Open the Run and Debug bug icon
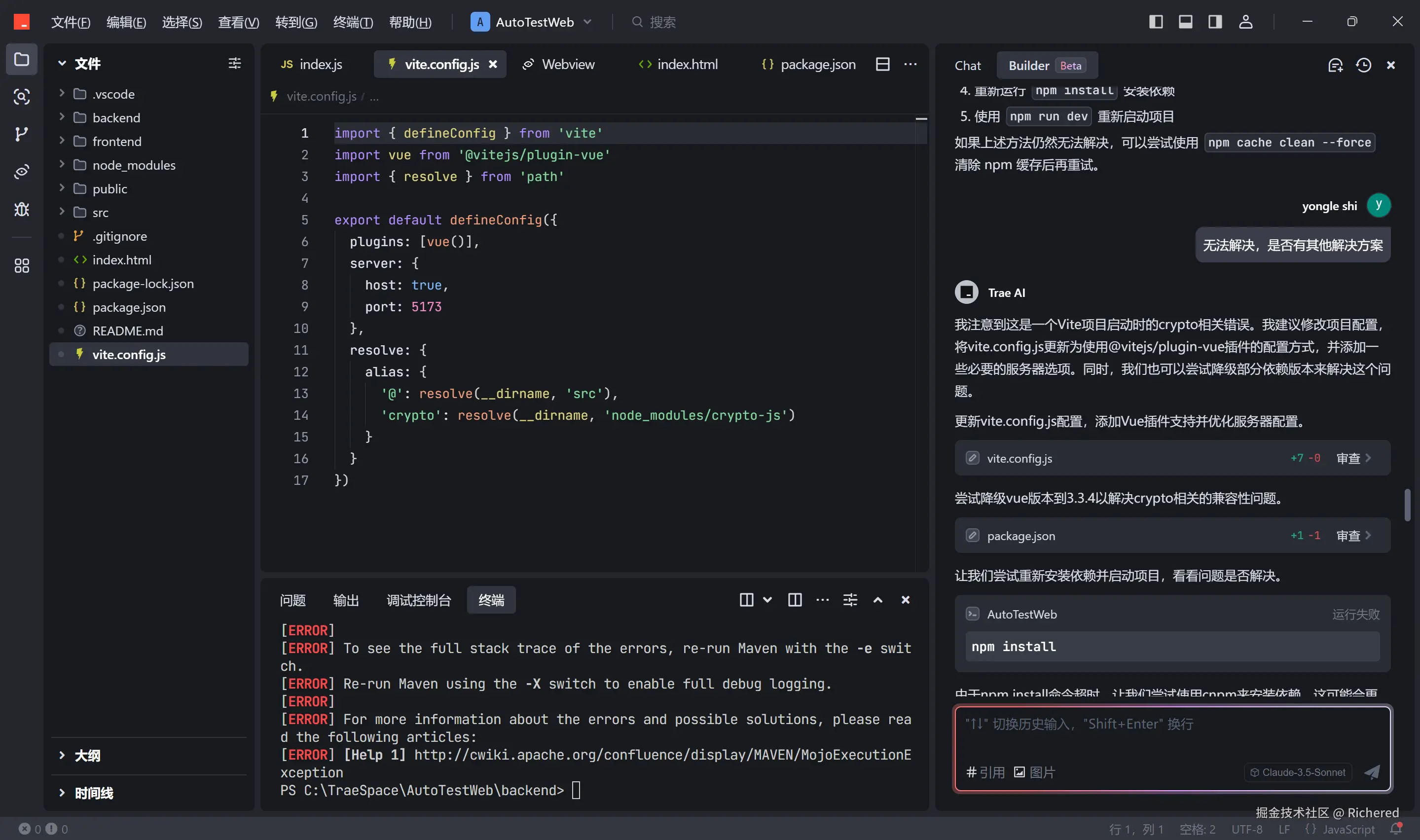This screenshot has height=840, width=1420. [x=22, y=210]
